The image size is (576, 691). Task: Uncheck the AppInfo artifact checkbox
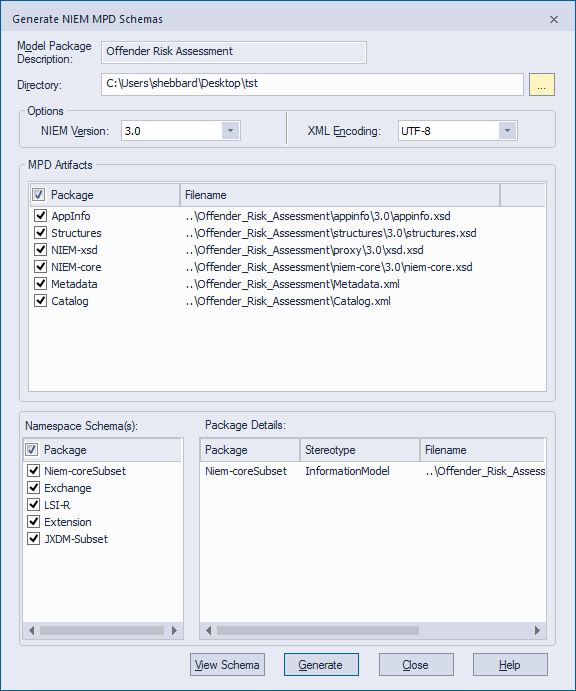(41, 215)
